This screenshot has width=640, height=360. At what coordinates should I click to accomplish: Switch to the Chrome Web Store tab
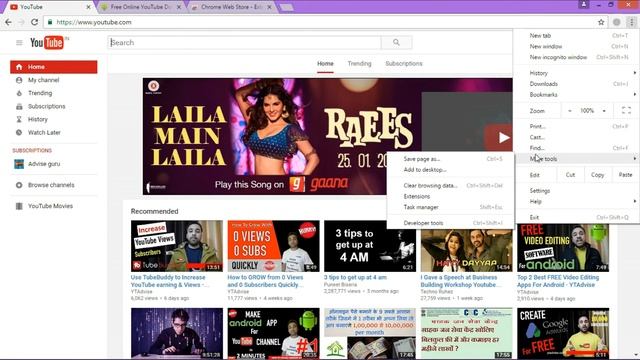[231, 7]
